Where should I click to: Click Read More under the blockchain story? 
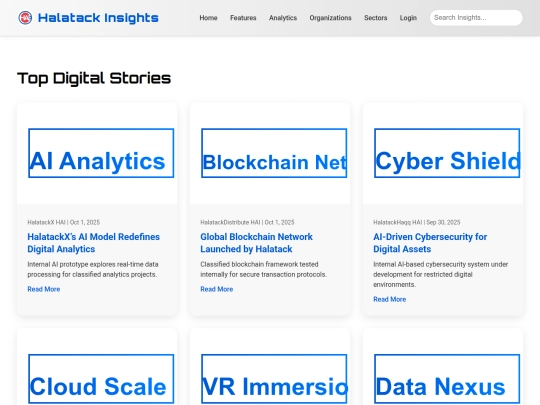[217, 289]
